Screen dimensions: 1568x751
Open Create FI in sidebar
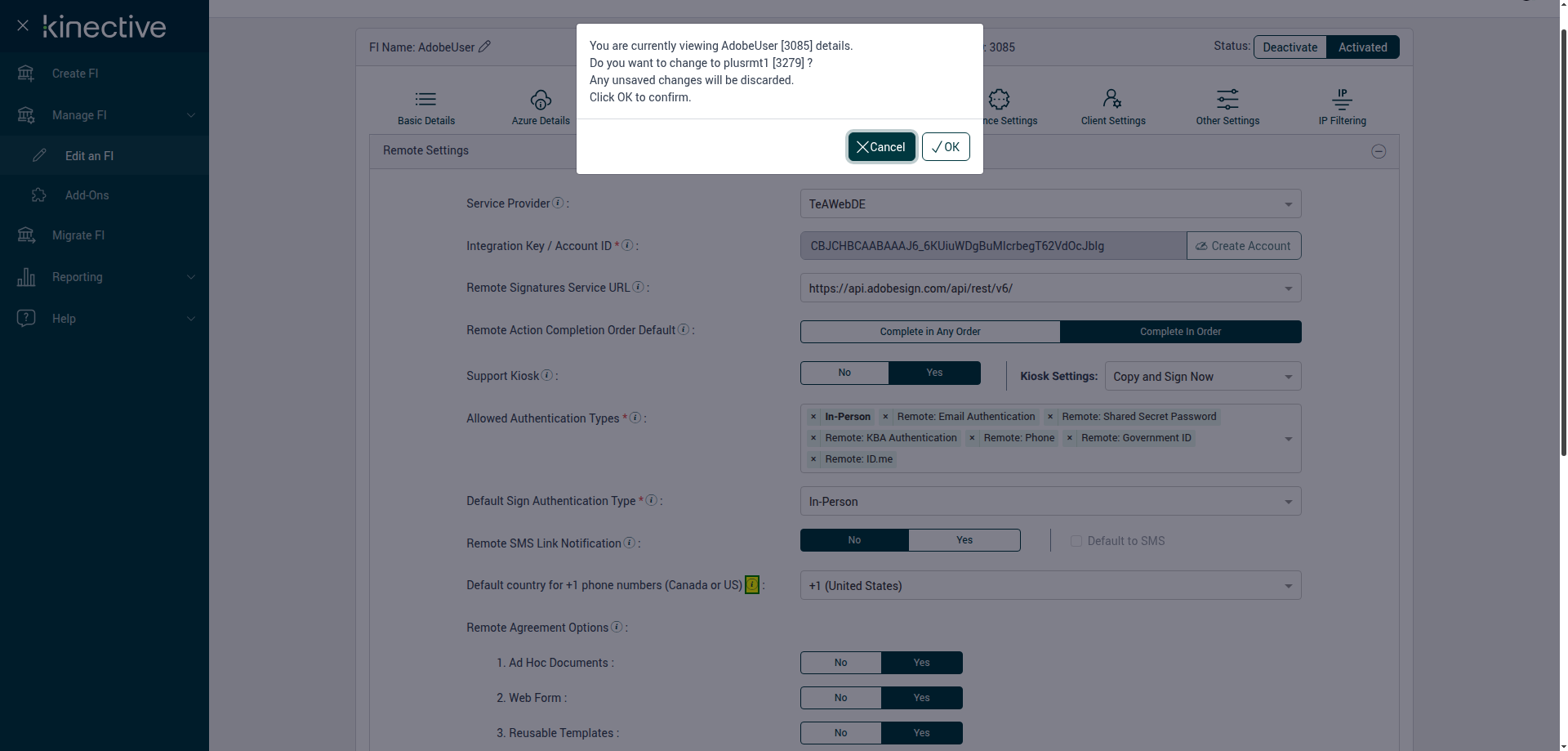[x=105, y=74]
